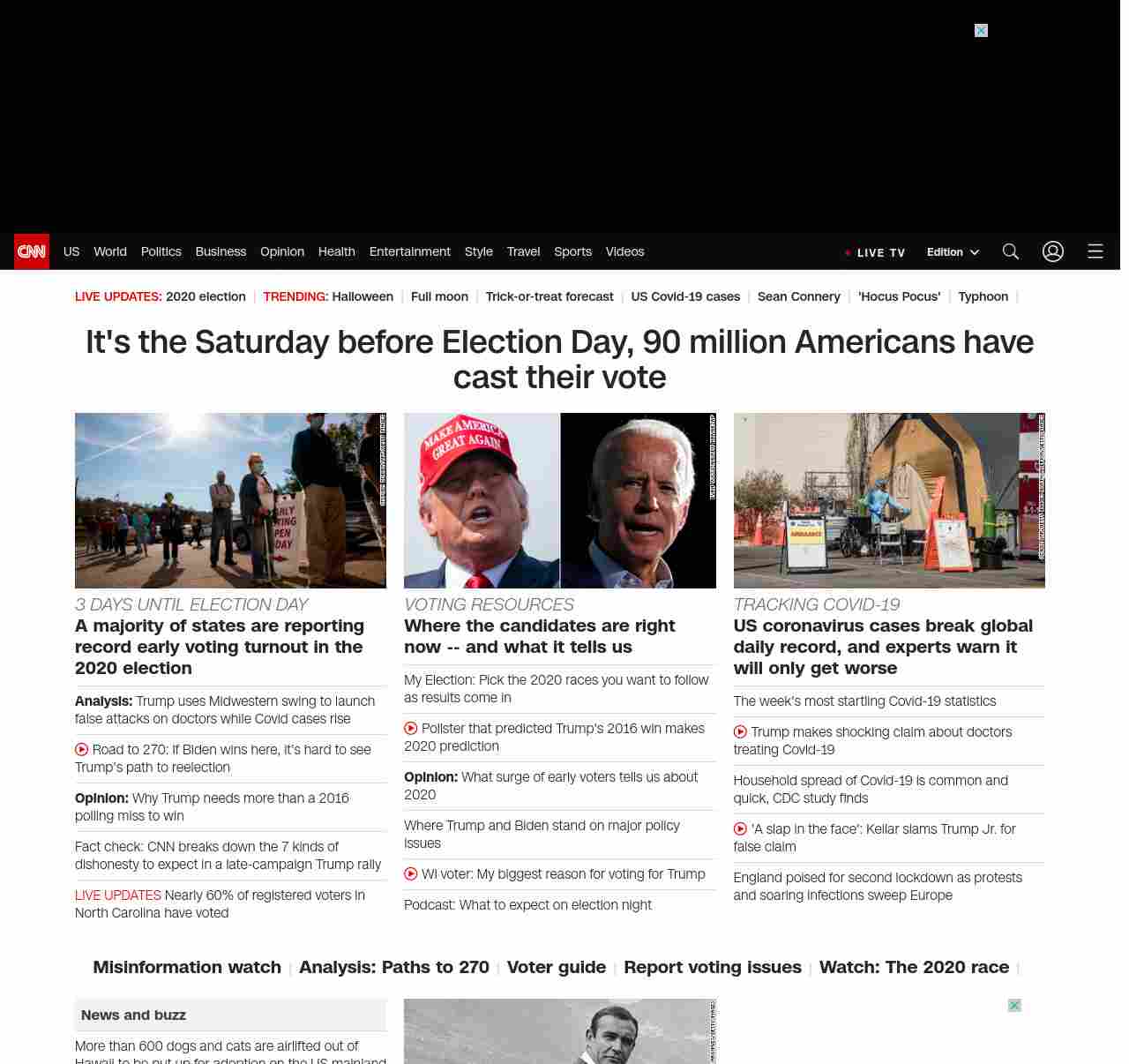Expand the Edition dropdown

(953, 252)
